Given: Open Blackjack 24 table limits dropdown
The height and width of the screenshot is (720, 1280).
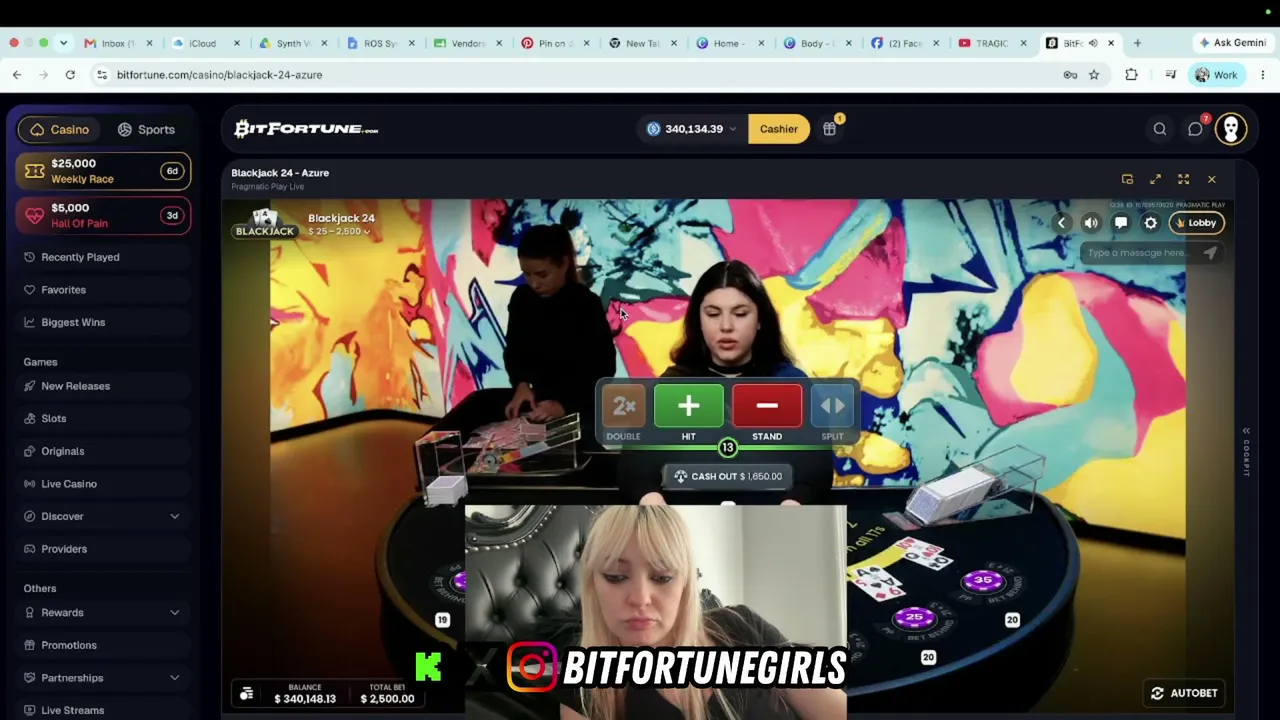Looking at the screenshot, I should click(x=339, y=232).
